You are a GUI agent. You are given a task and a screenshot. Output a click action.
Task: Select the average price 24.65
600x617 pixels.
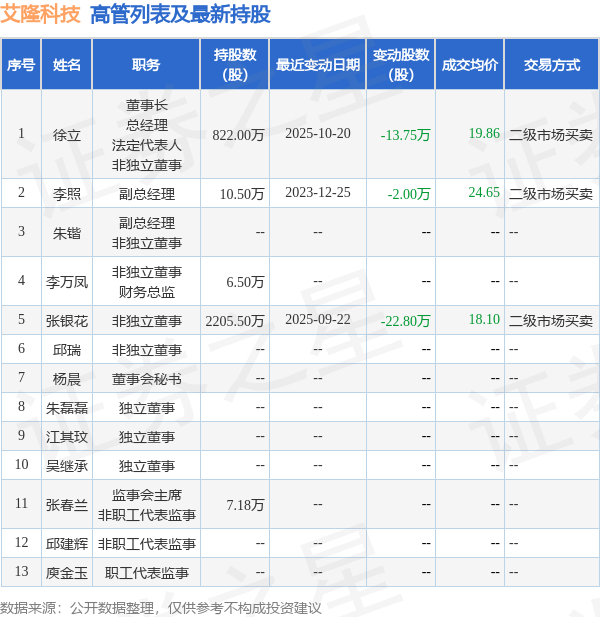484,192
